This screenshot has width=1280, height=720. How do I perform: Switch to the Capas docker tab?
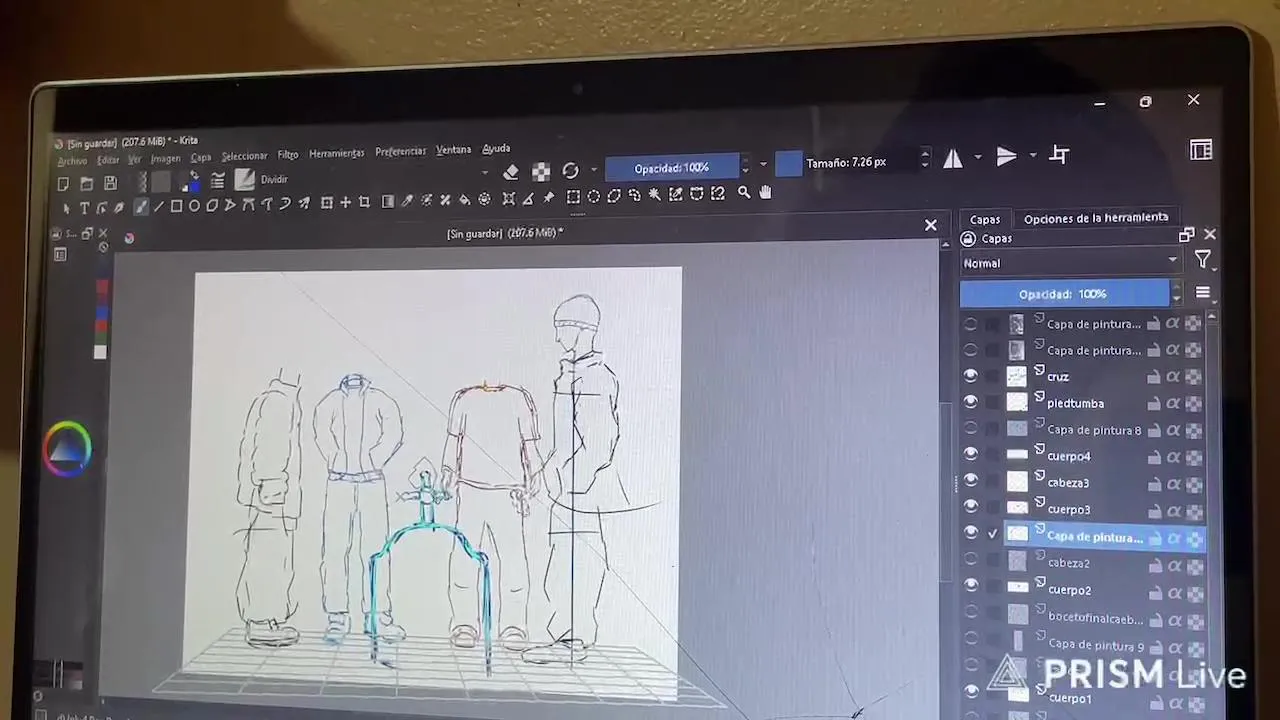(984, 219)
